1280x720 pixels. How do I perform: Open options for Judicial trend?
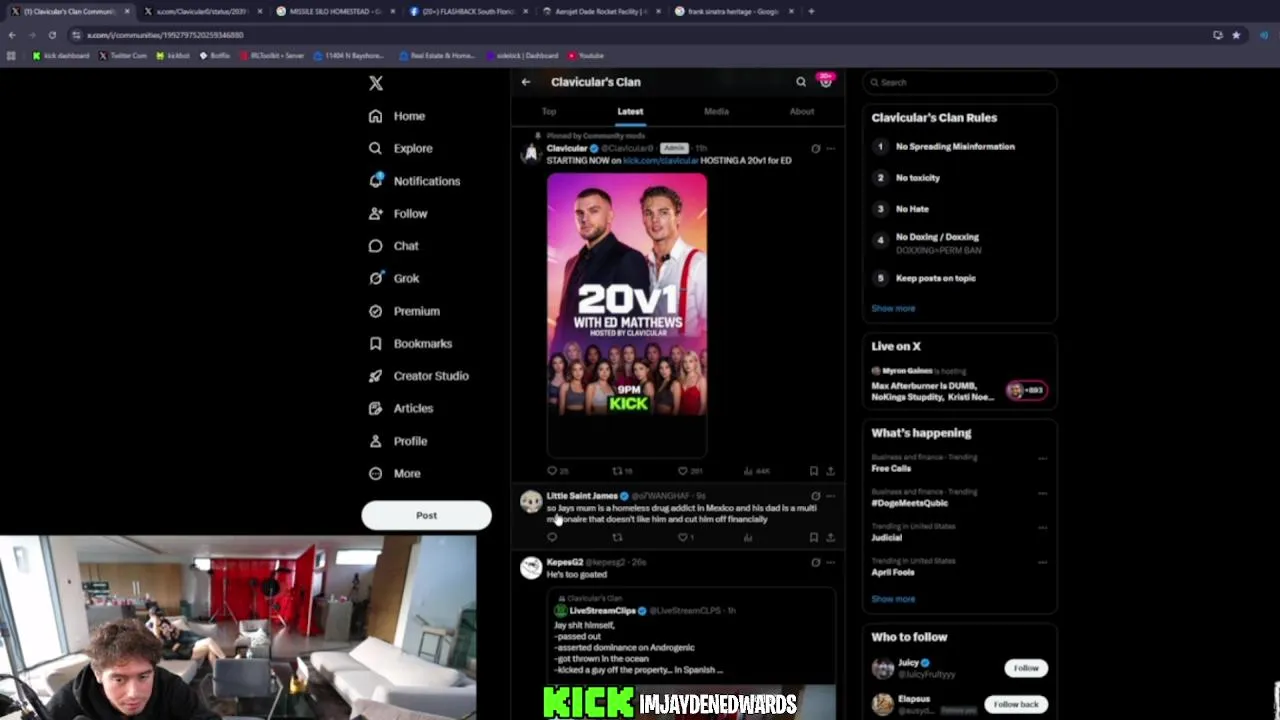(1042, 528)
